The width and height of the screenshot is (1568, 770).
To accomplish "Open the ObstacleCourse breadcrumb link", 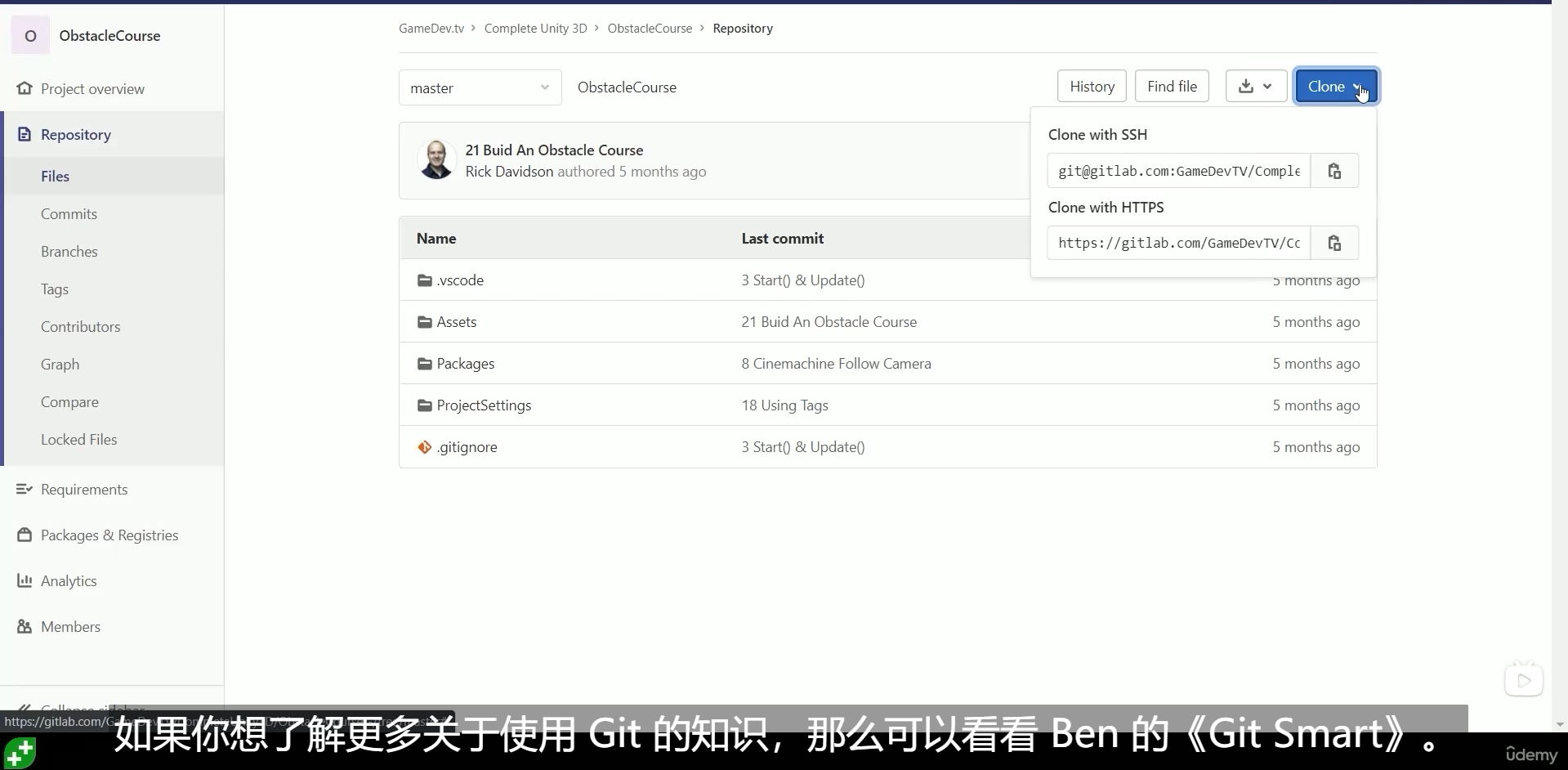I will (x=650, y=28).
